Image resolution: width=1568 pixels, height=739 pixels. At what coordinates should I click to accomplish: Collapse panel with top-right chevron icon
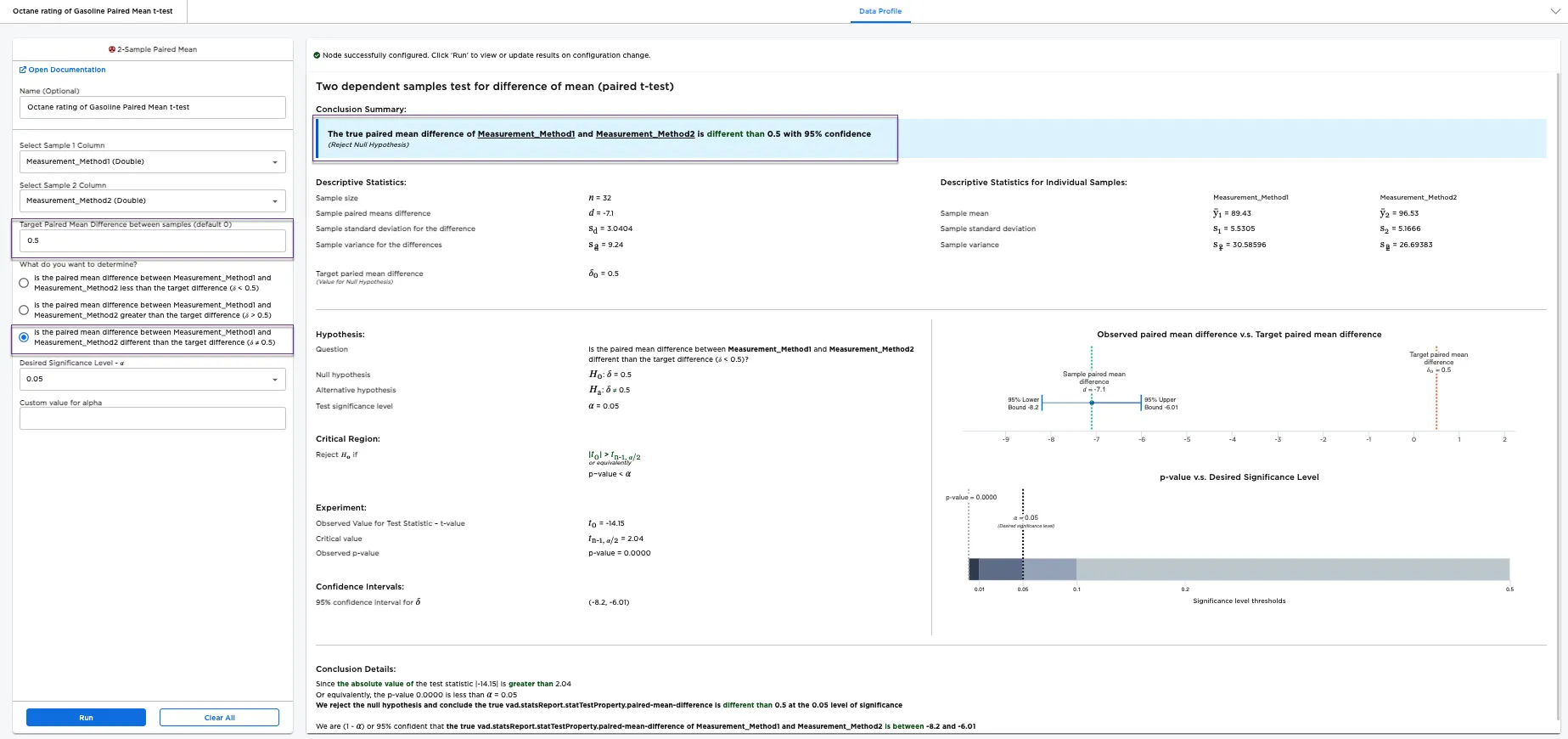point(1554,12)
